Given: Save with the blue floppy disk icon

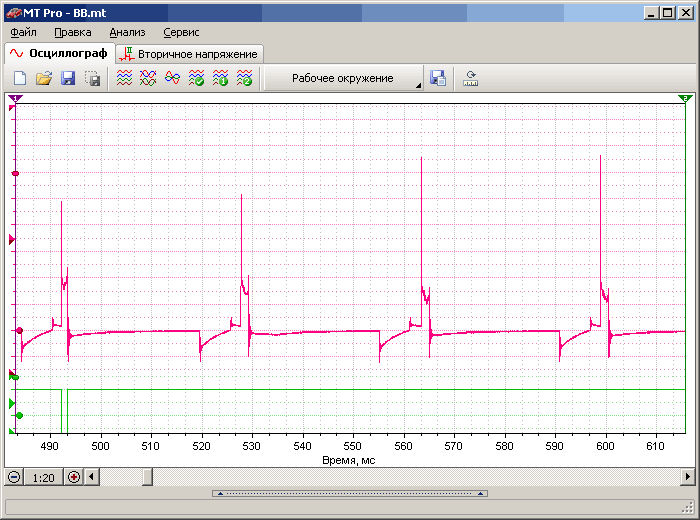Looking at the screenshot, I should coord(68,78).
